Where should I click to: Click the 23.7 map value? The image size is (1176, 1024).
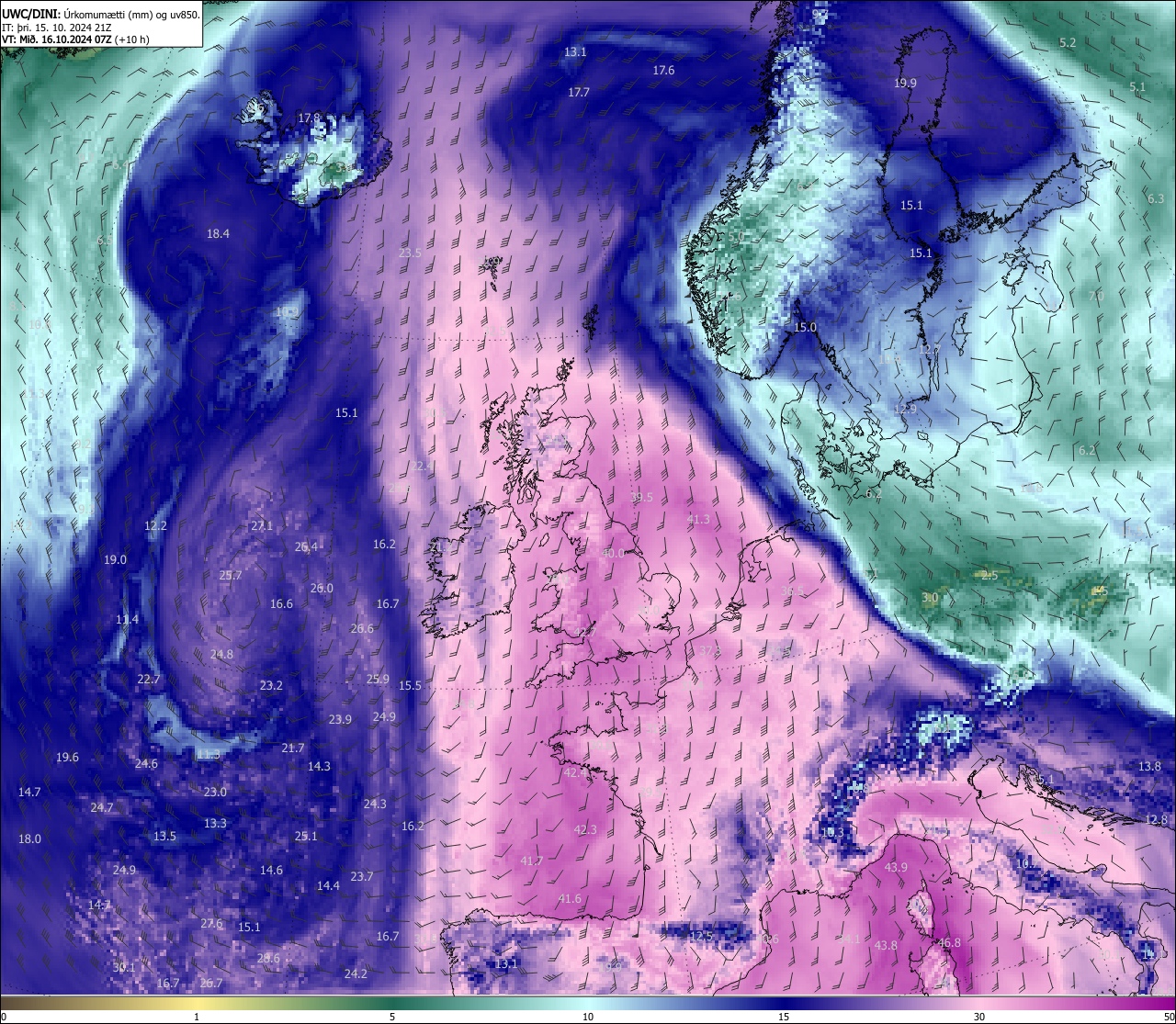tap(362, 876)
